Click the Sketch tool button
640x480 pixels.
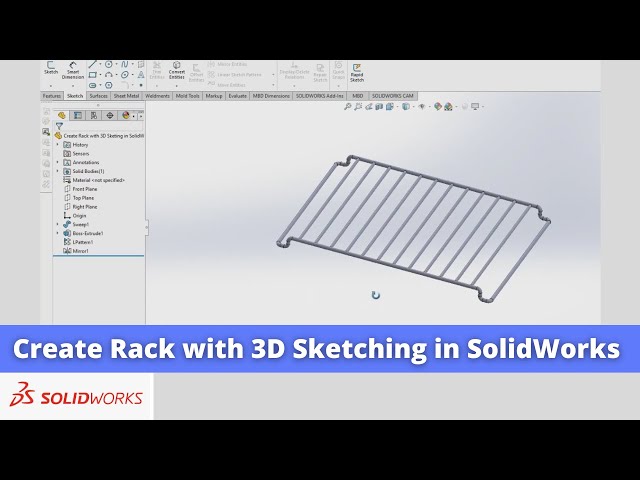50,68
